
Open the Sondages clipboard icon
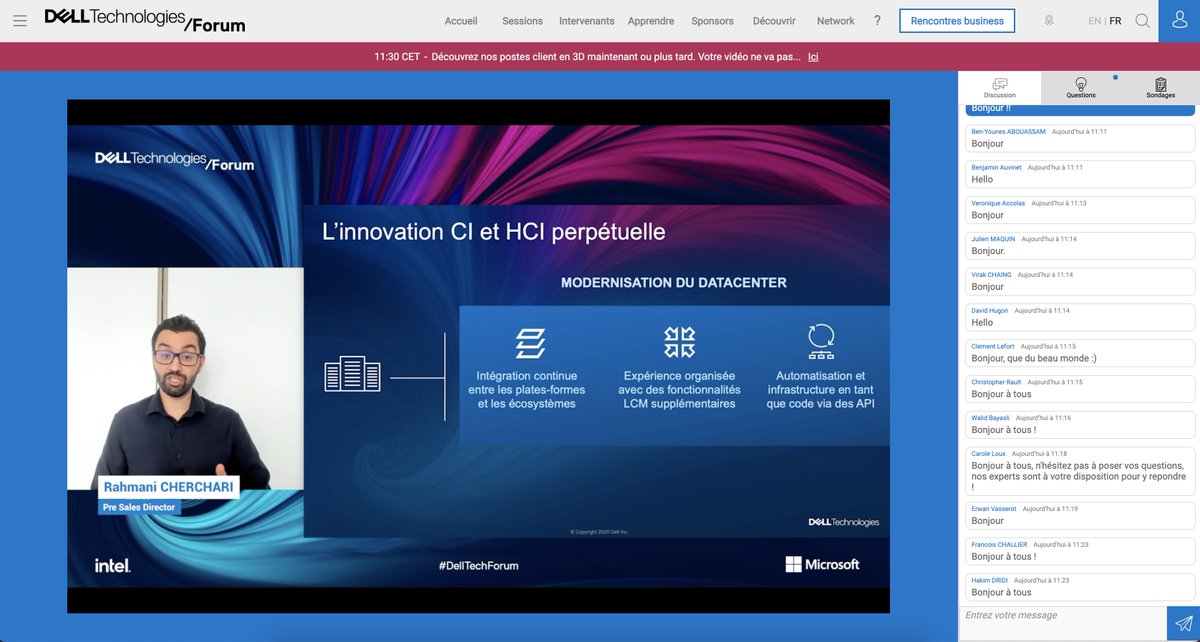[1159, 86]
